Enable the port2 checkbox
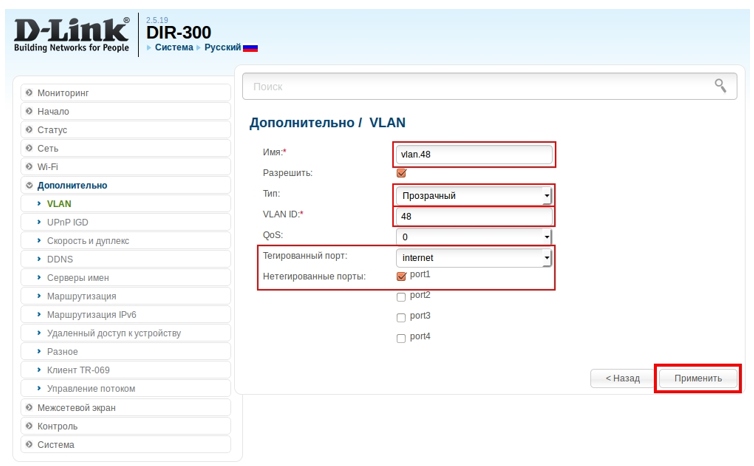This screenshot has height=466, width=754. click(402, 297)
